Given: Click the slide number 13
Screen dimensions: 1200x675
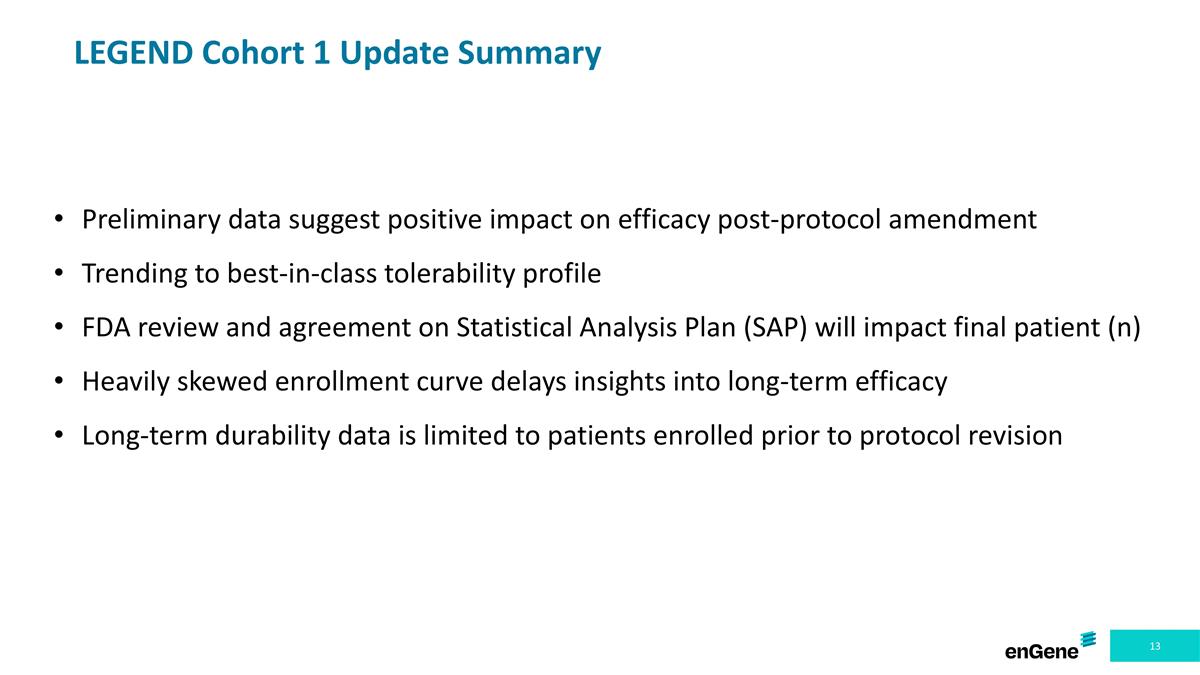Looking at the screenshot, I should click(1155, 647).
